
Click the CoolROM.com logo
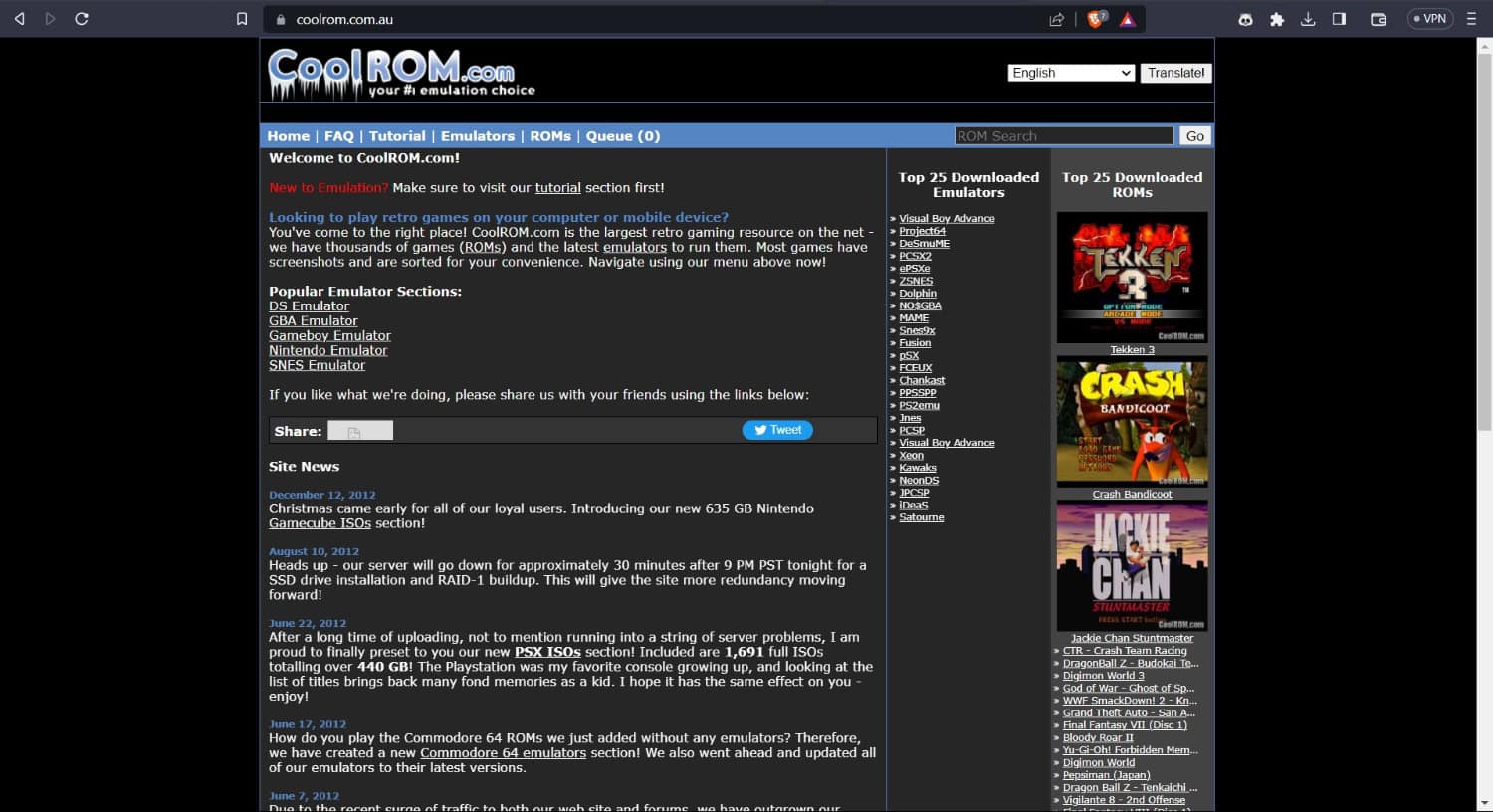click(401, 74)
